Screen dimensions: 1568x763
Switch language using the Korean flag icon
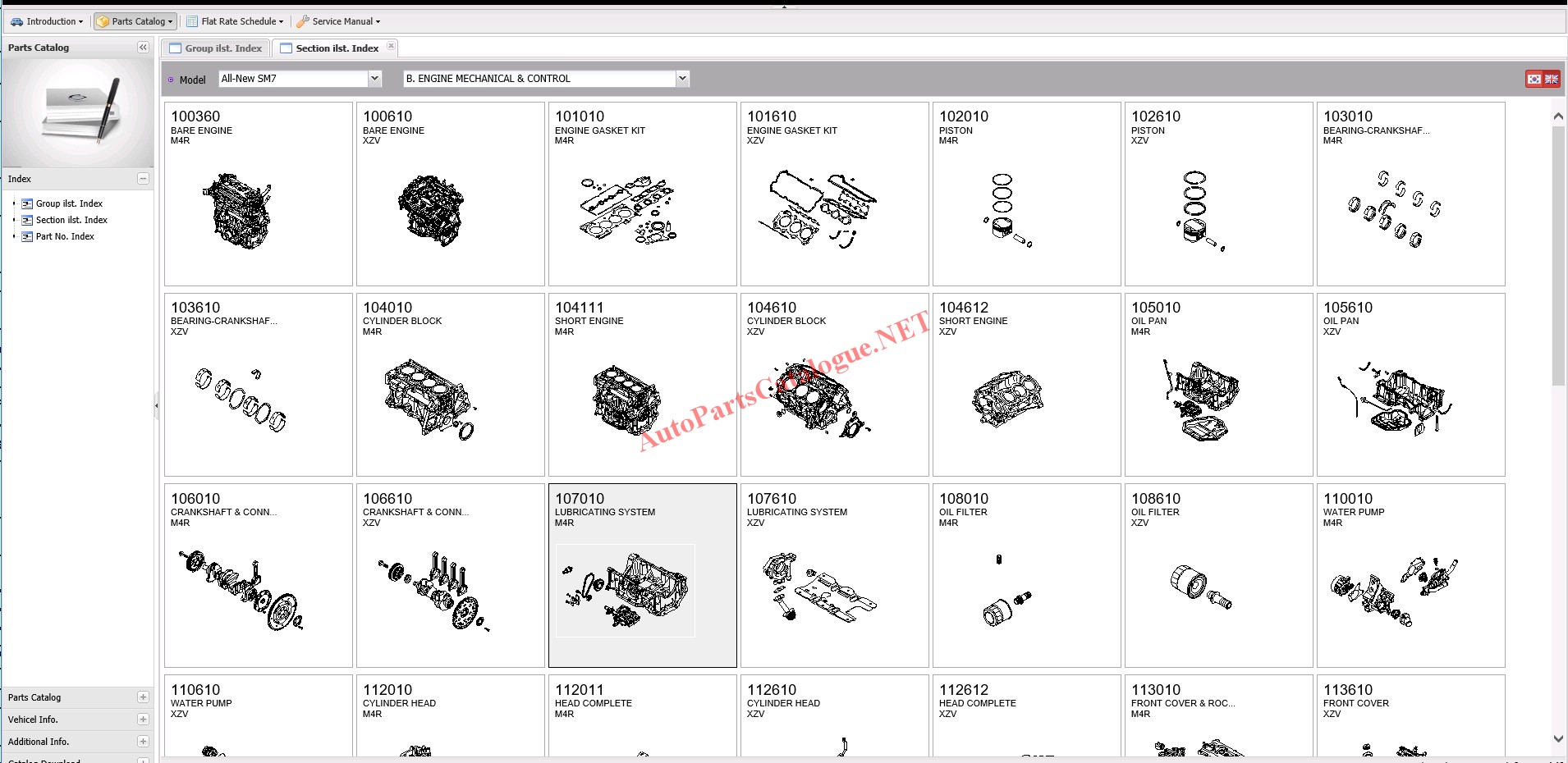pos(1534,79)
